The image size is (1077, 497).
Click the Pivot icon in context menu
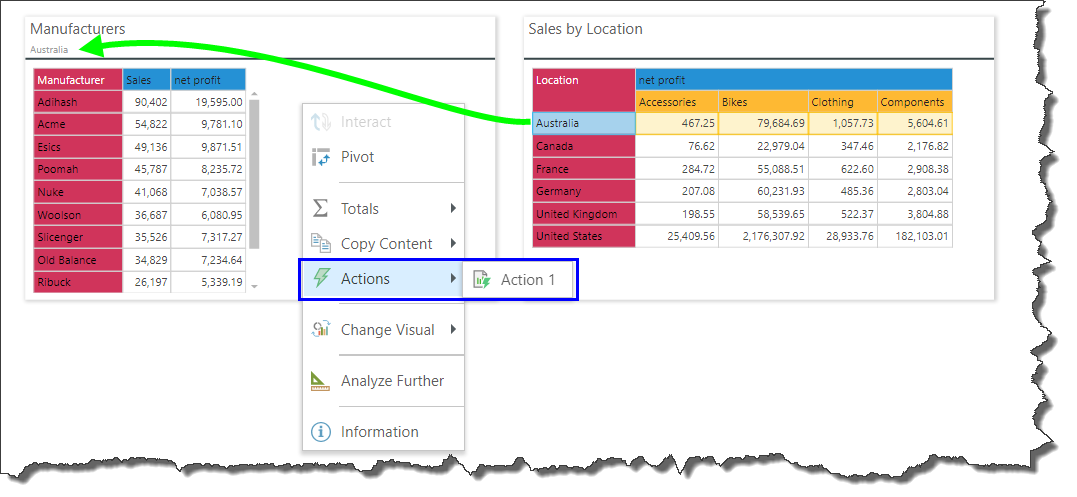(x=321, y=157)
